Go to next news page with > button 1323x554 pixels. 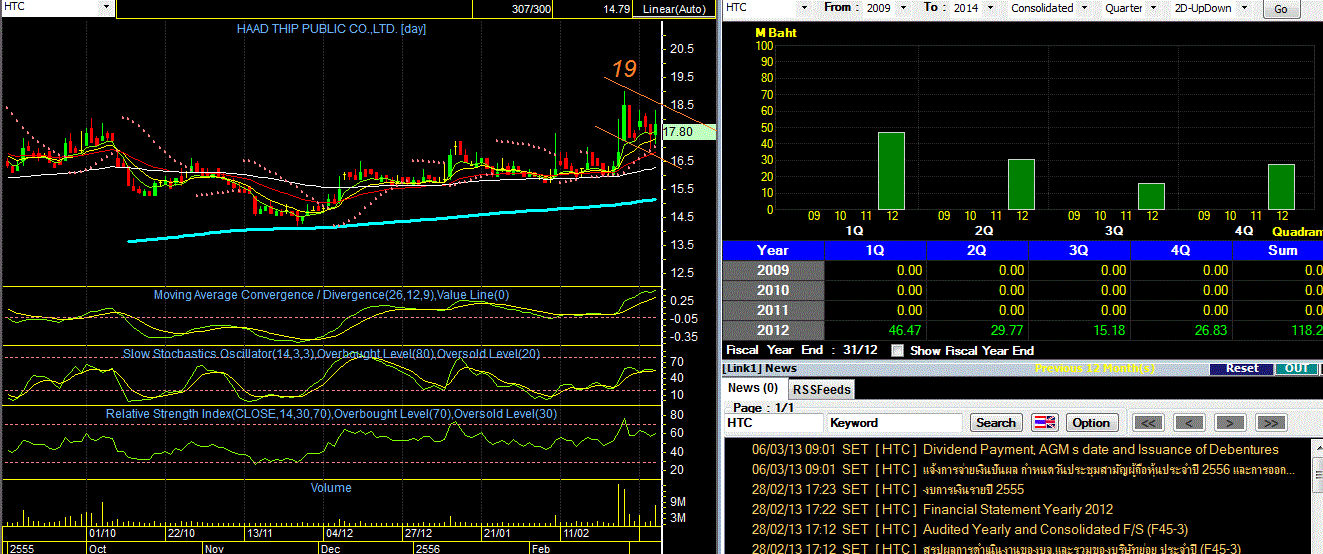coord(1229,422)
